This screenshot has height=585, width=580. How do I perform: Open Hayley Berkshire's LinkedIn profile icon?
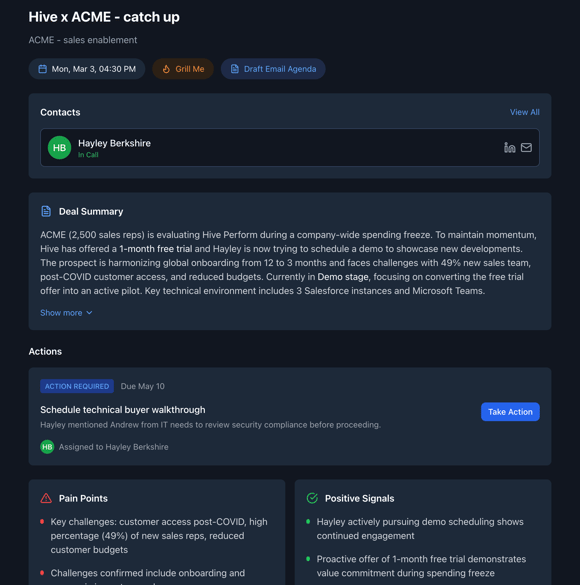pyautogui.click(x=510, y=148)
